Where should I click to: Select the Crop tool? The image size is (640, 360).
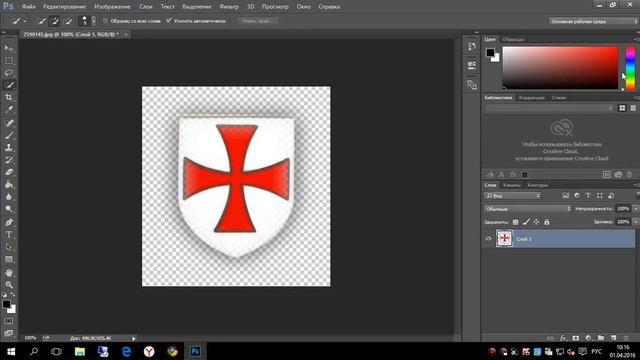pos(9,98)
